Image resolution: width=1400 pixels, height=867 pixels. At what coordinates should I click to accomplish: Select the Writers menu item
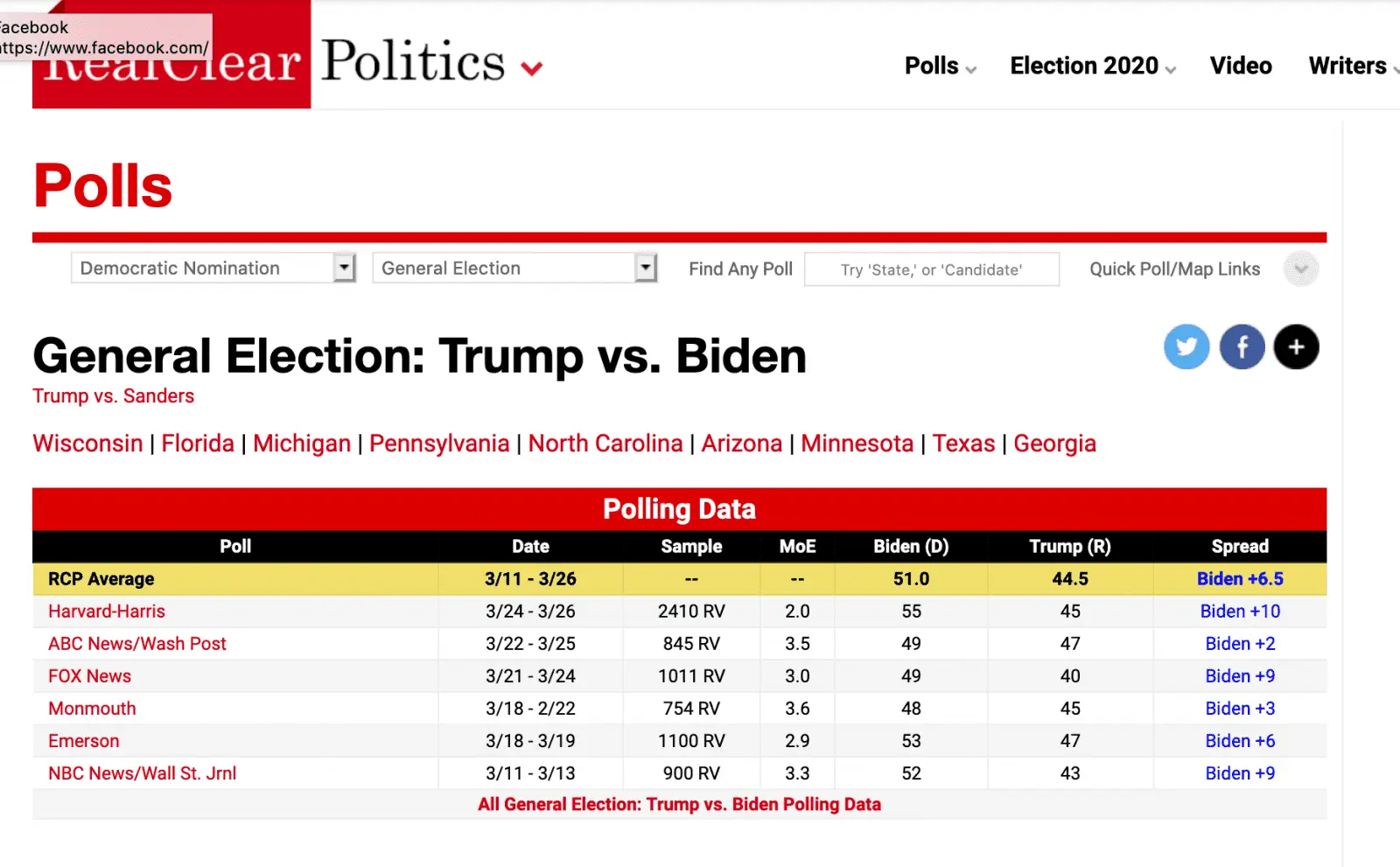(1346, 66)
